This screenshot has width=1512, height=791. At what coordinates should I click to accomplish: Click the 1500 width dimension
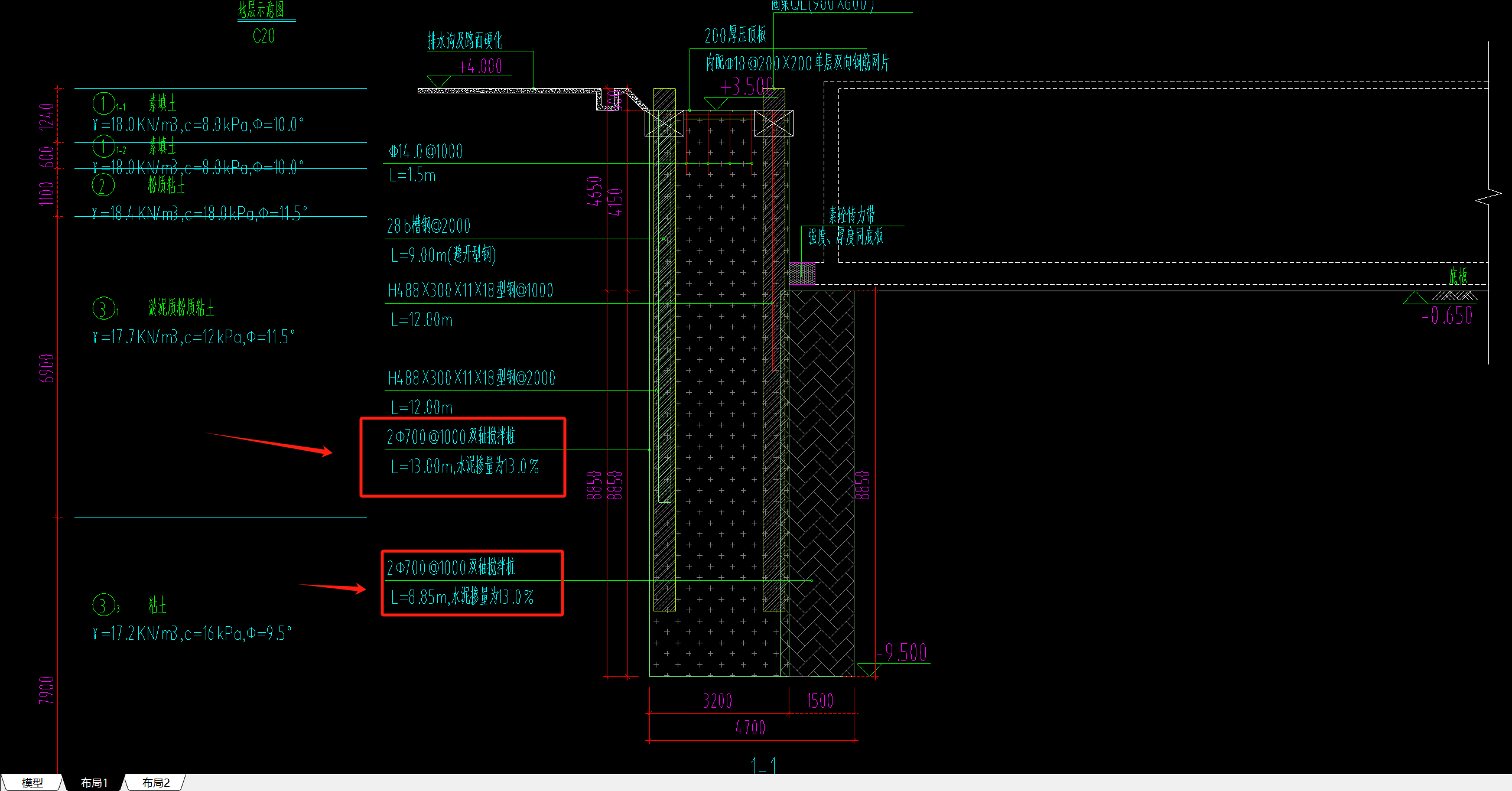click(x=820, y=701)
